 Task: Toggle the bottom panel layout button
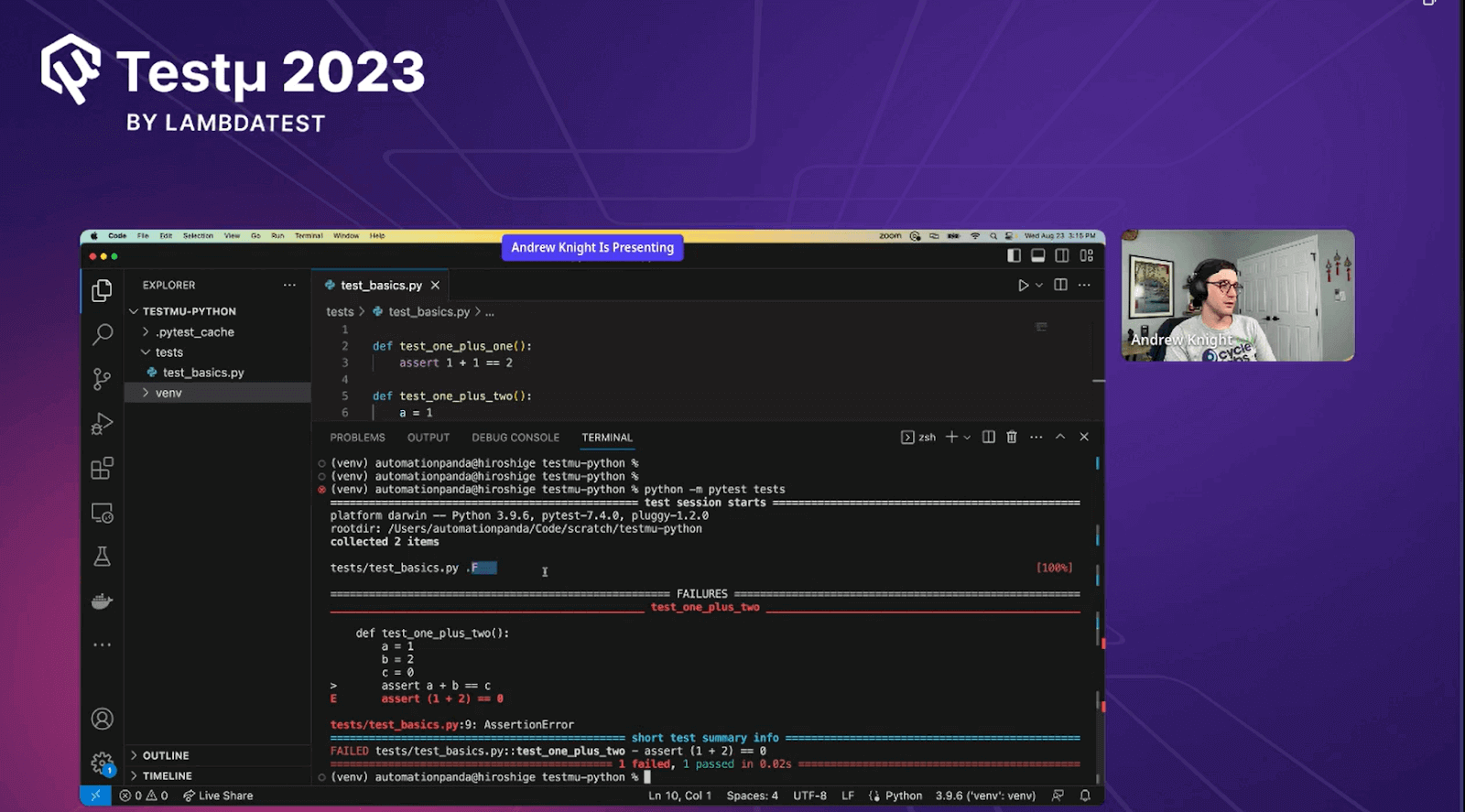click(1037, 255)
